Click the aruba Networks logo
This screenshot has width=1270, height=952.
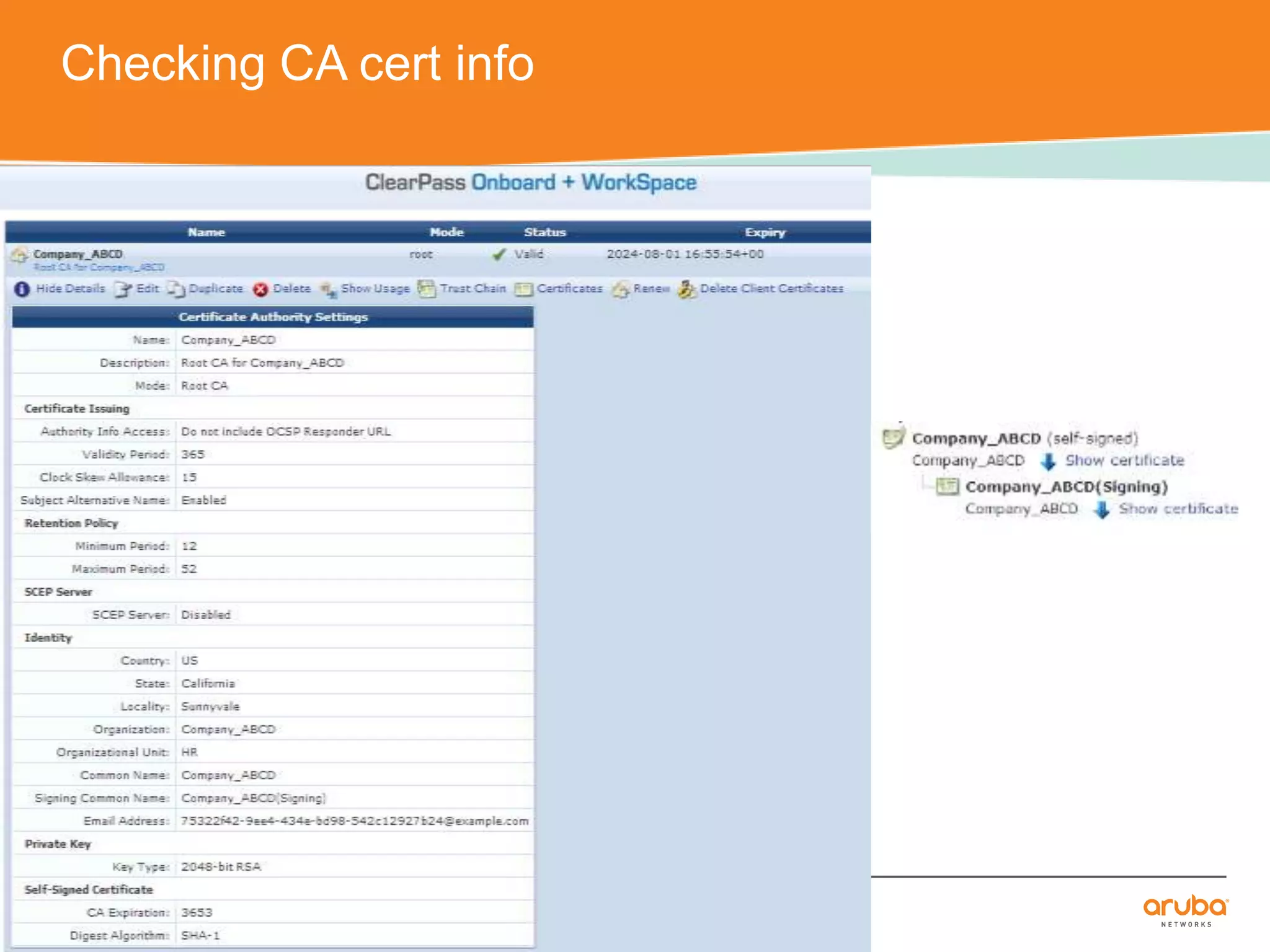coord(1186,910)
